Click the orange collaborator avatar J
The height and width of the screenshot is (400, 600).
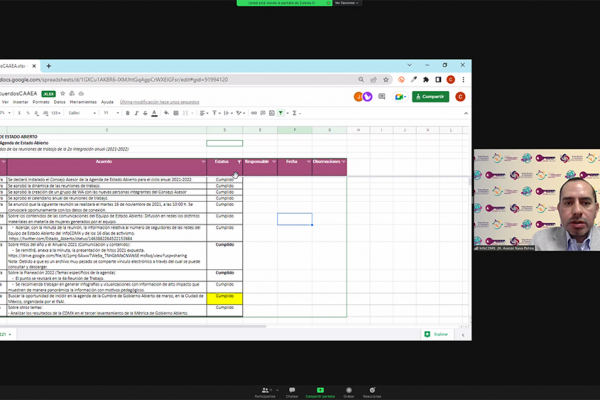(358, 96)
